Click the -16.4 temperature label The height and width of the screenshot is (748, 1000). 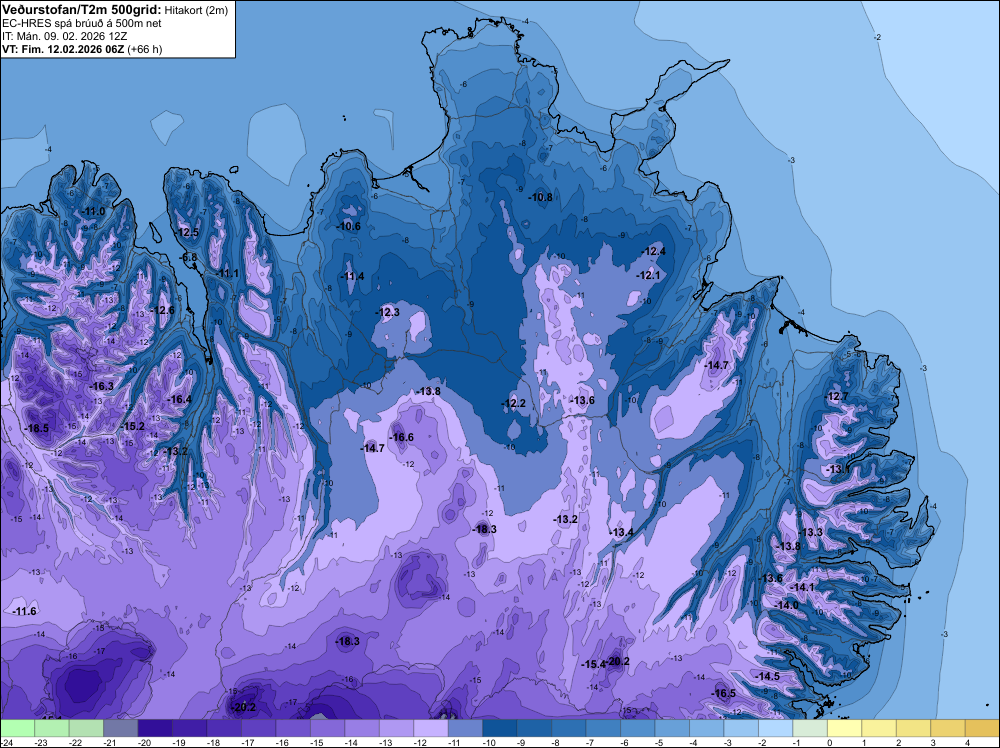[x=179, y=399]
